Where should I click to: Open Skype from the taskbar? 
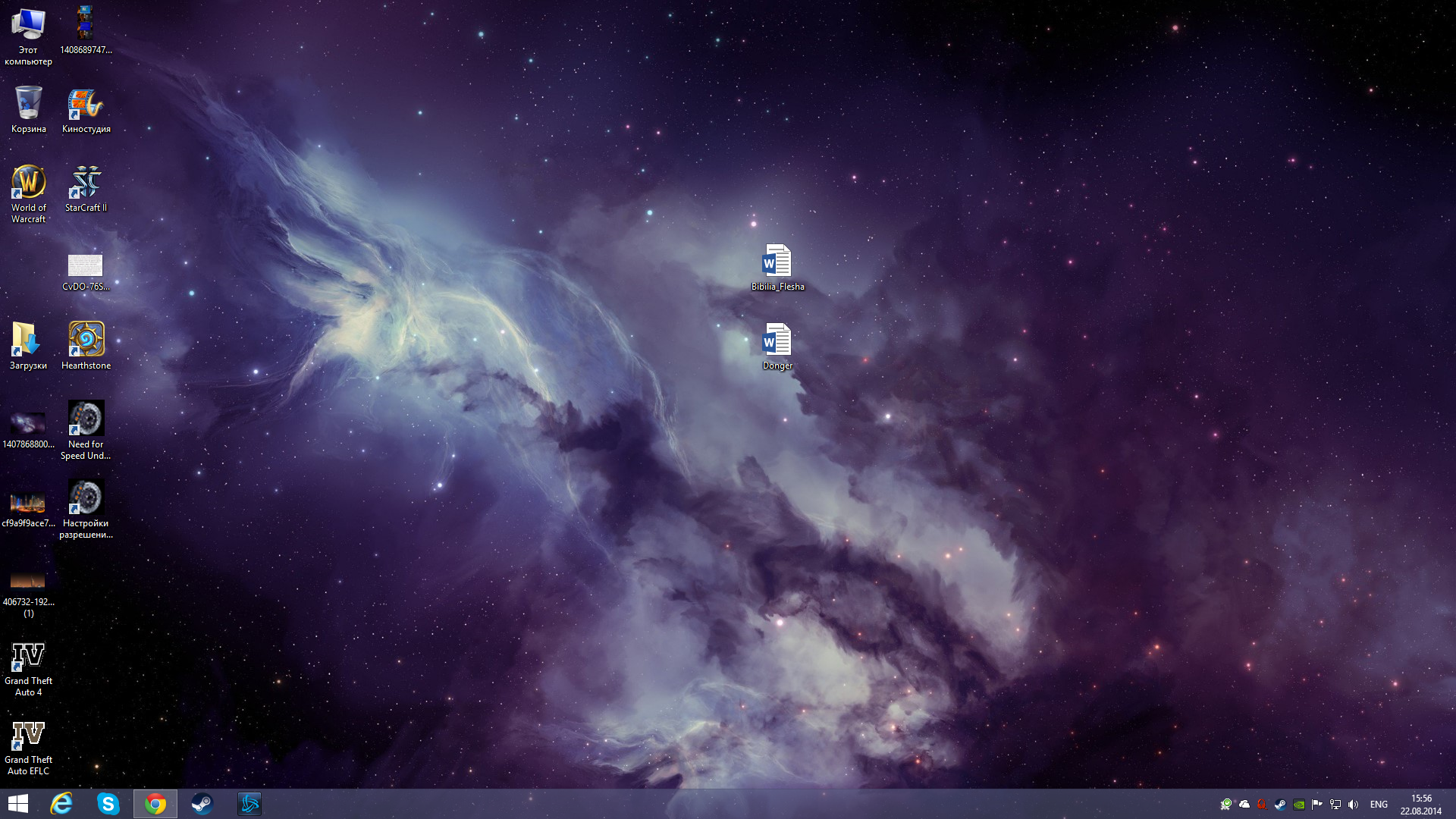108,804
